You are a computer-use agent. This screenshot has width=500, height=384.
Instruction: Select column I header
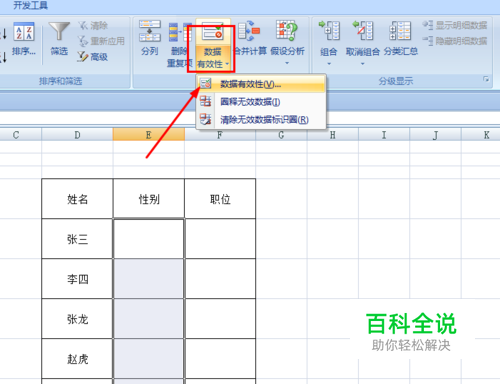[384, 135]
